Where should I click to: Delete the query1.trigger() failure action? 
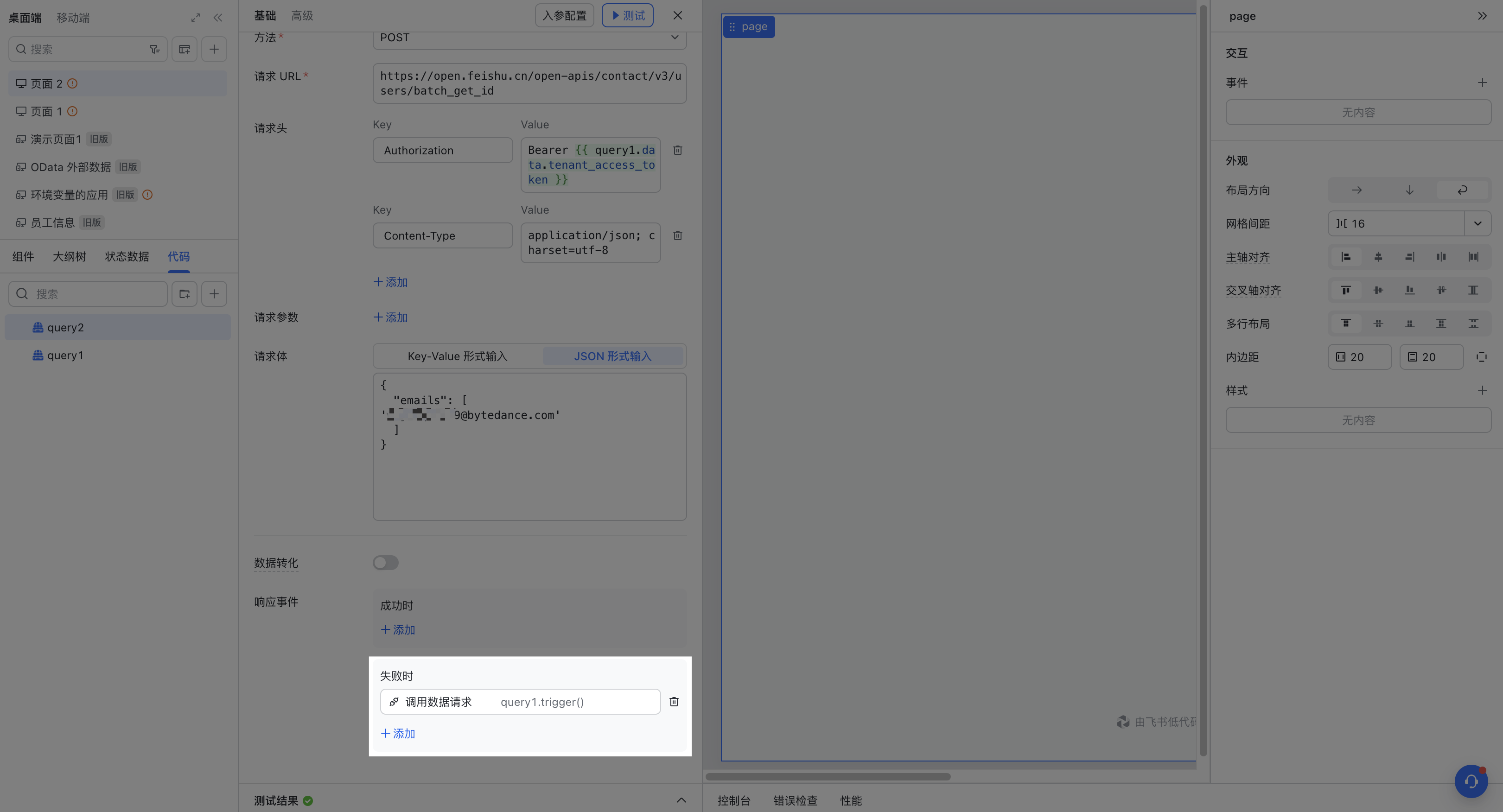pos(674,702)
